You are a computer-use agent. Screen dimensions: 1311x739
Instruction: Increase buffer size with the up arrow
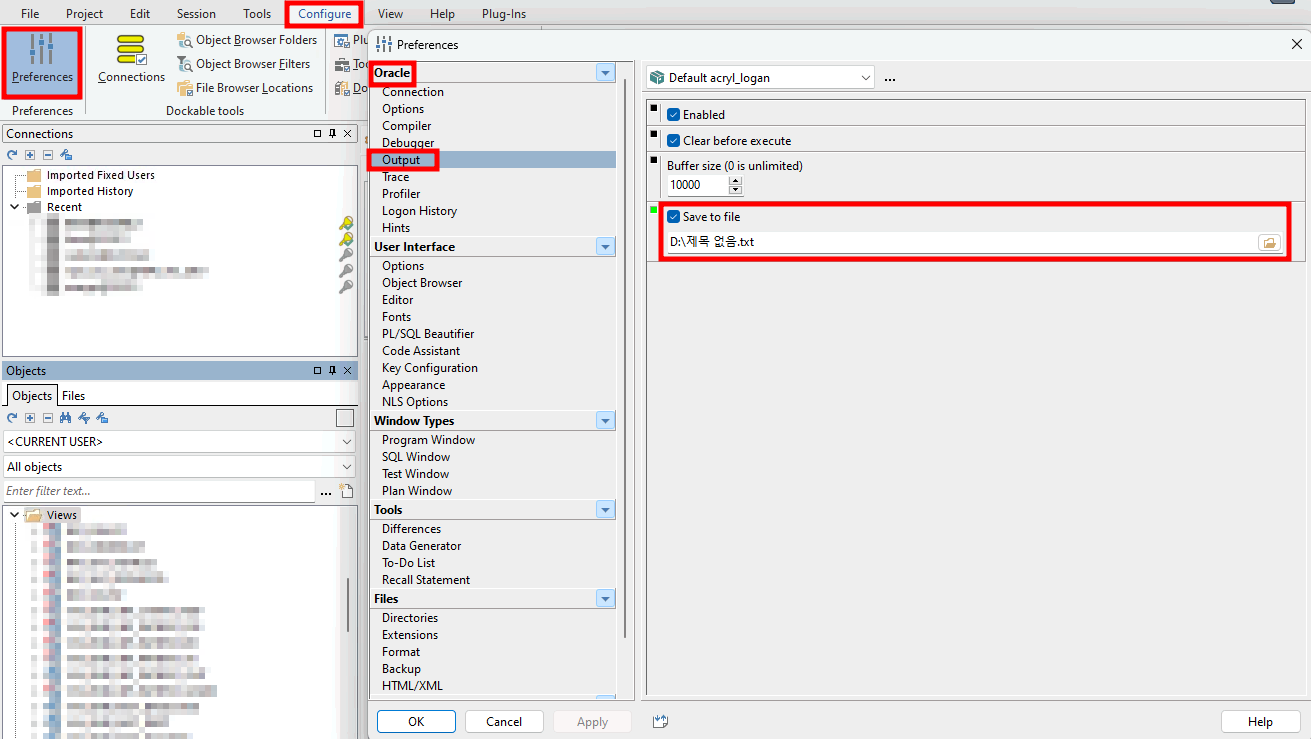(736, 180)
